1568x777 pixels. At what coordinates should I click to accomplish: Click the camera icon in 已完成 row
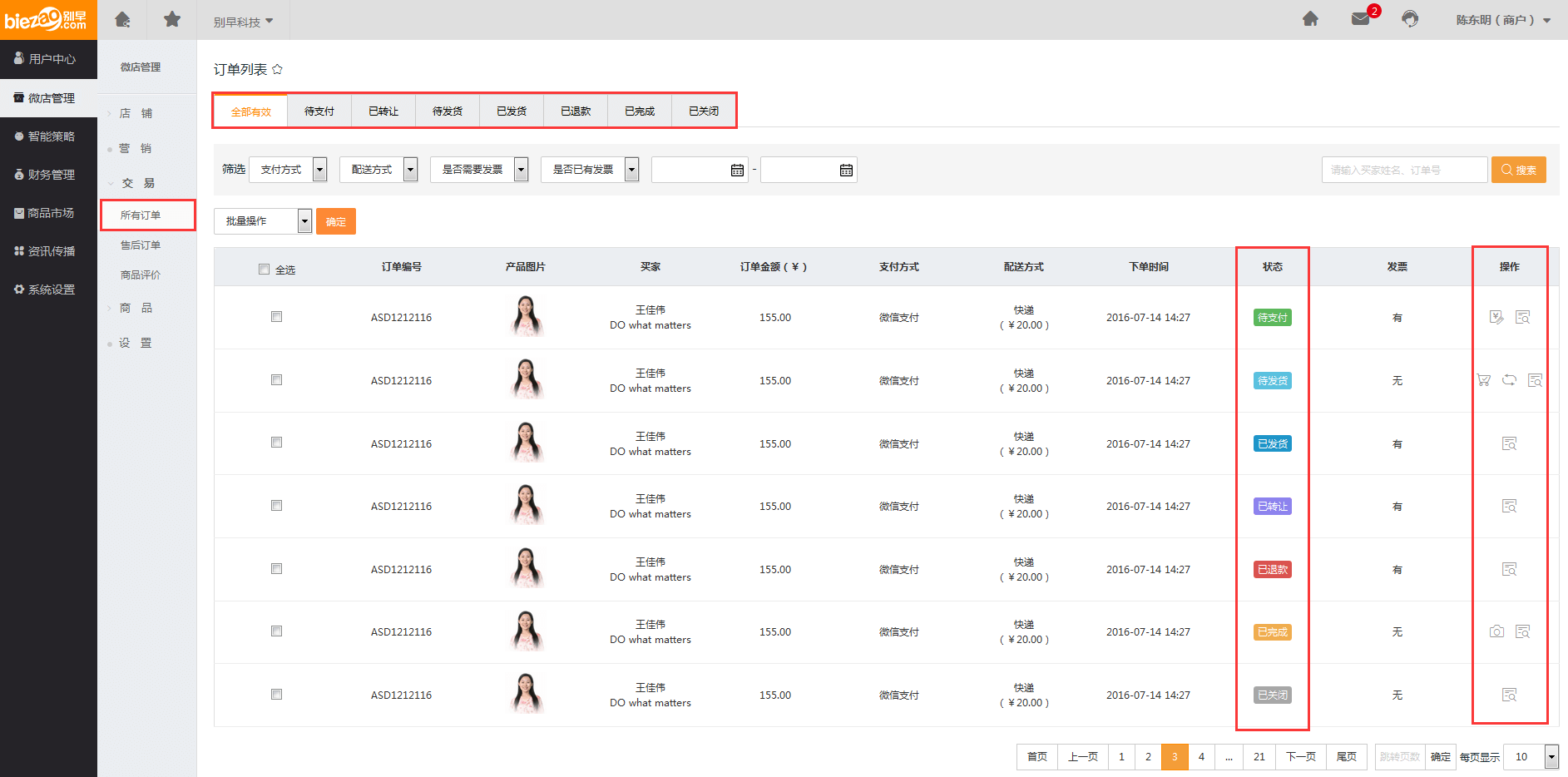click(1496, 631)
